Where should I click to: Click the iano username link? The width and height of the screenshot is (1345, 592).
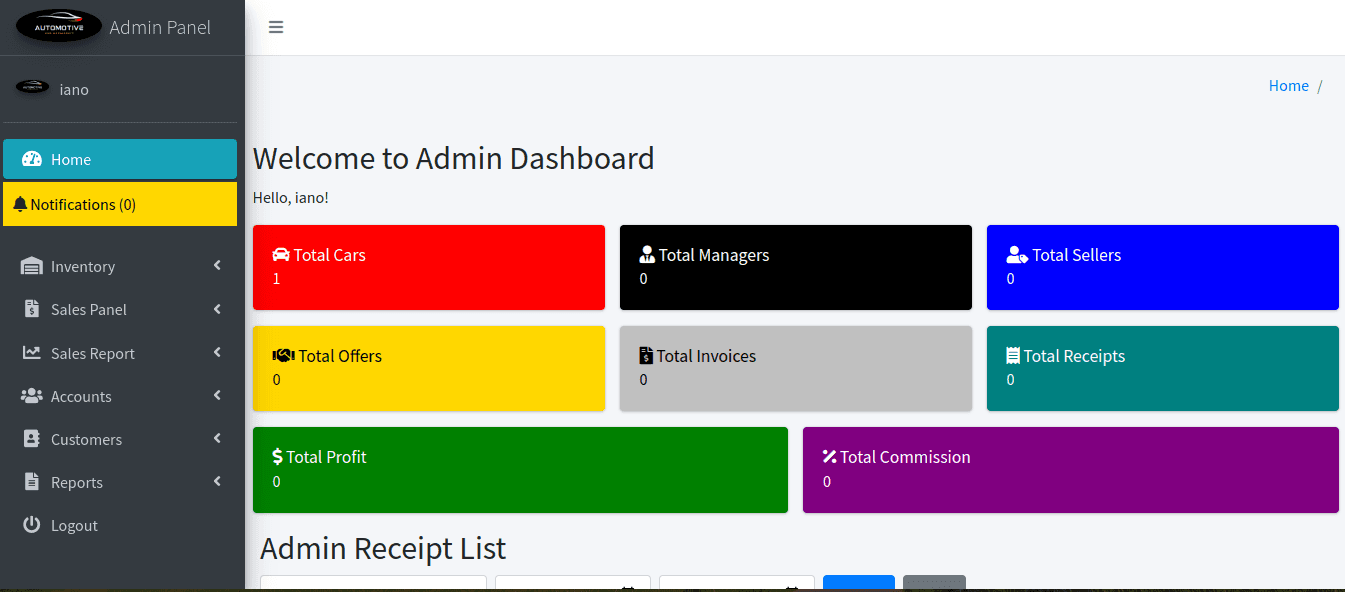click(x=74, y=89)
